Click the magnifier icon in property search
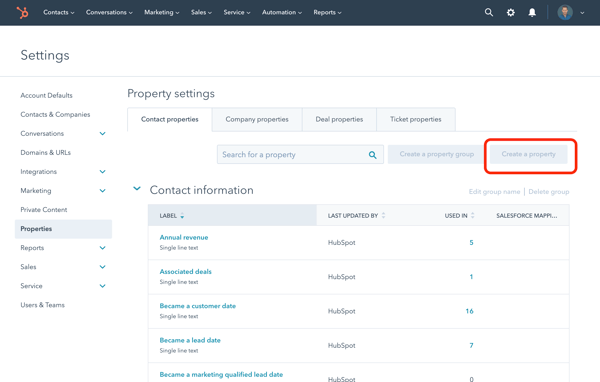The width and height of the screenshot is (600, 382). [x=372, y=155]
